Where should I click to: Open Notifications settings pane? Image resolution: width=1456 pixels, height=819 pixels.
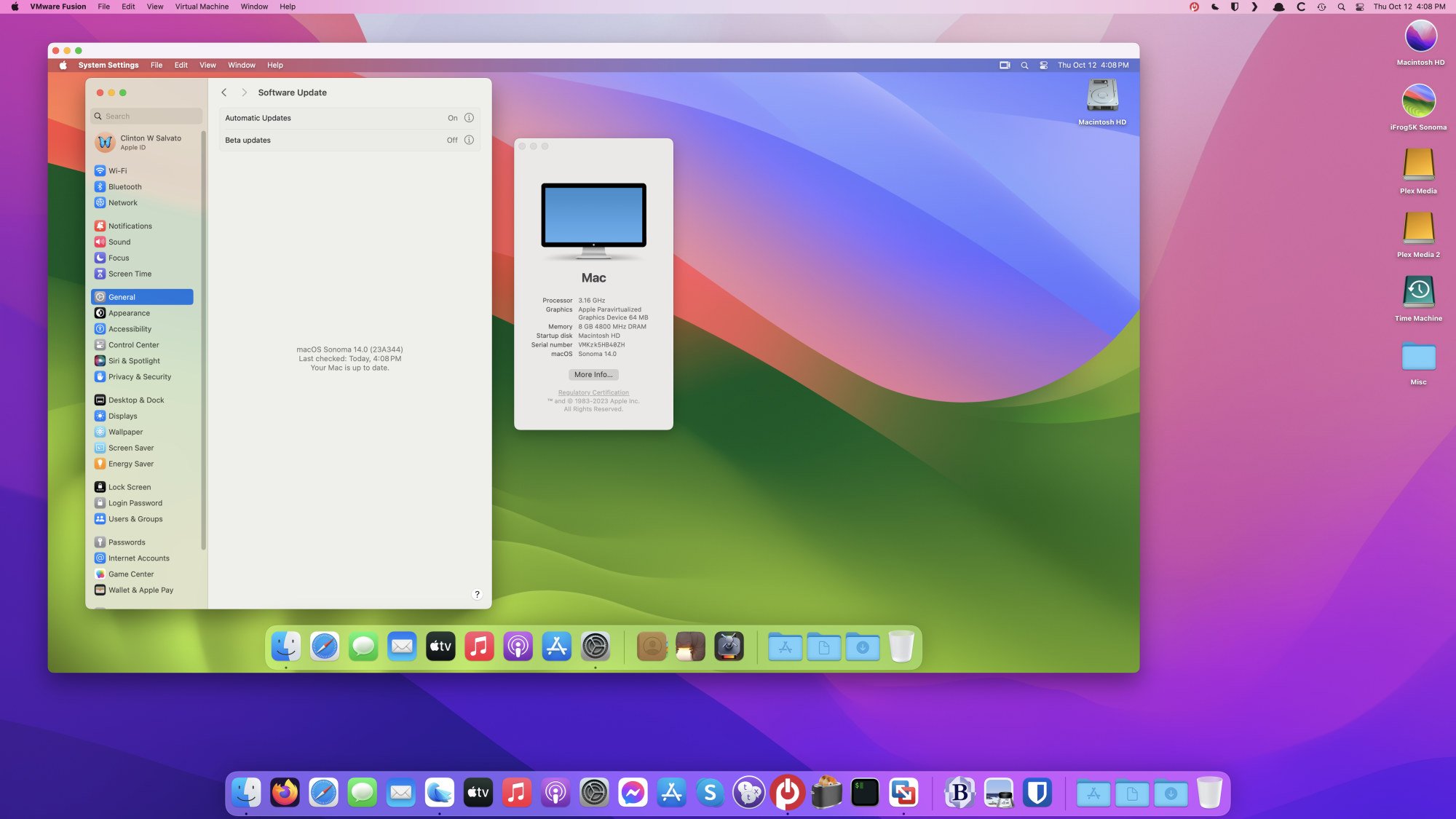coord(142,226)
